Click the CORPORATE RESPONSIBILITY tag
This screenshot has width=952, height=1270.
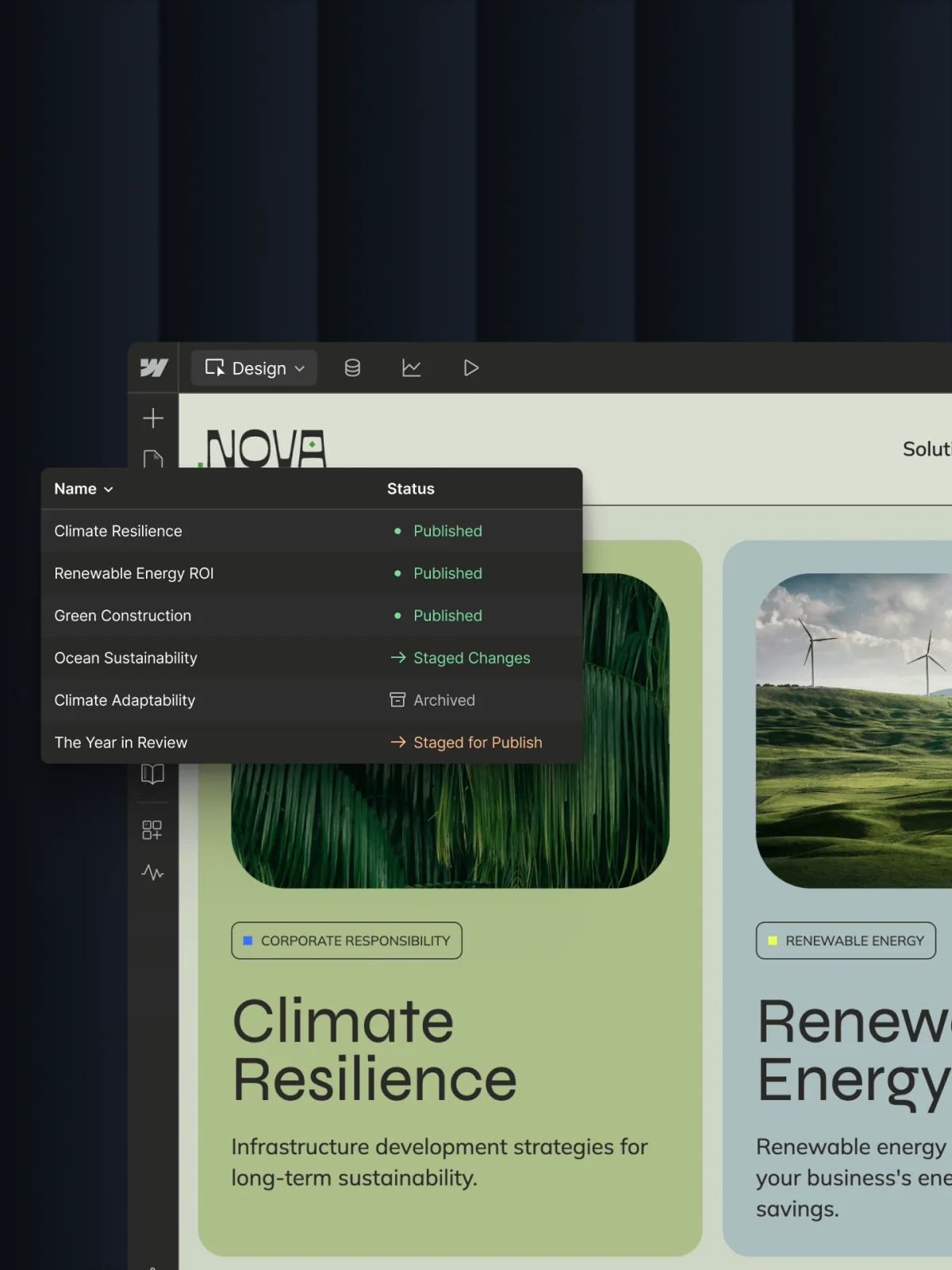[347, 941]
